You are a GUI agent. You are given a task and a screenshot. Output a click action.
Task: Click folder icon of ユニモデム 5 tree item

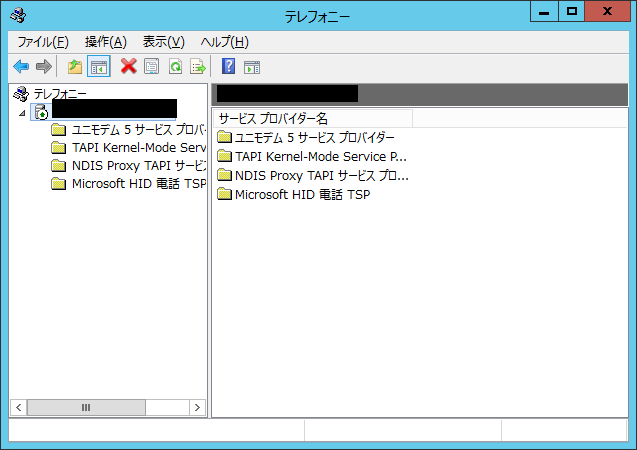coord(58,130)
